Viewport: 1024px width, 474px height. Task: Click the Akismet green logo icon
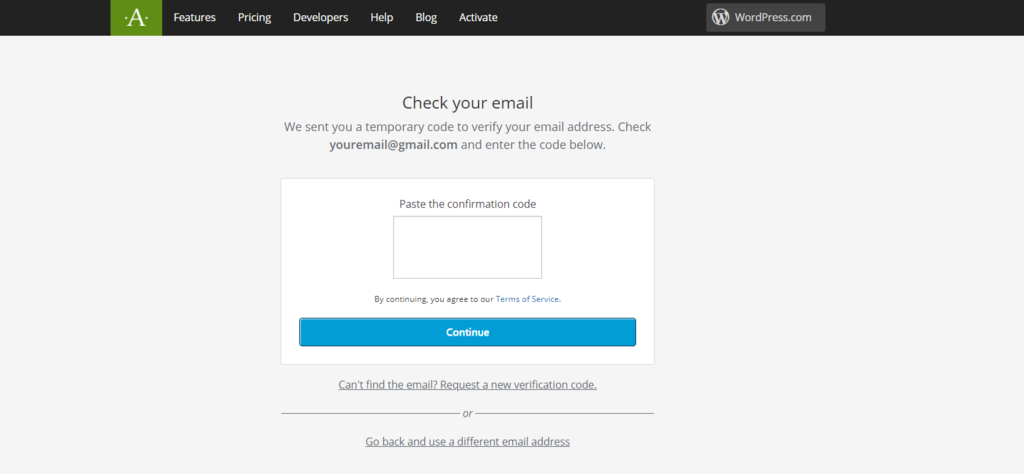(136, 18)
